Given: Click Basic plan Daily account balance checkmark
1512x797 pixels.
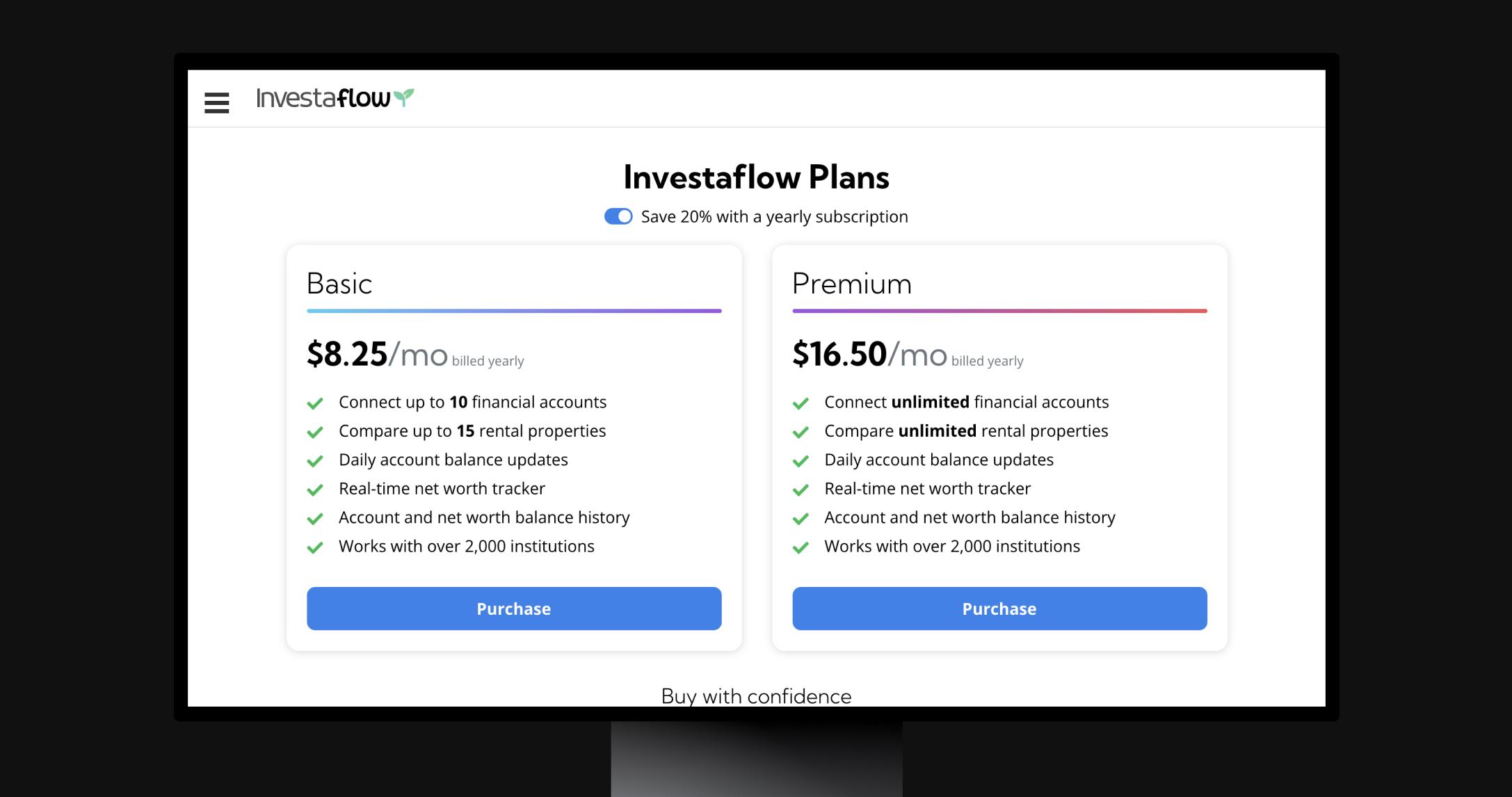Looking at the screenshot, I should pos(315,461).
